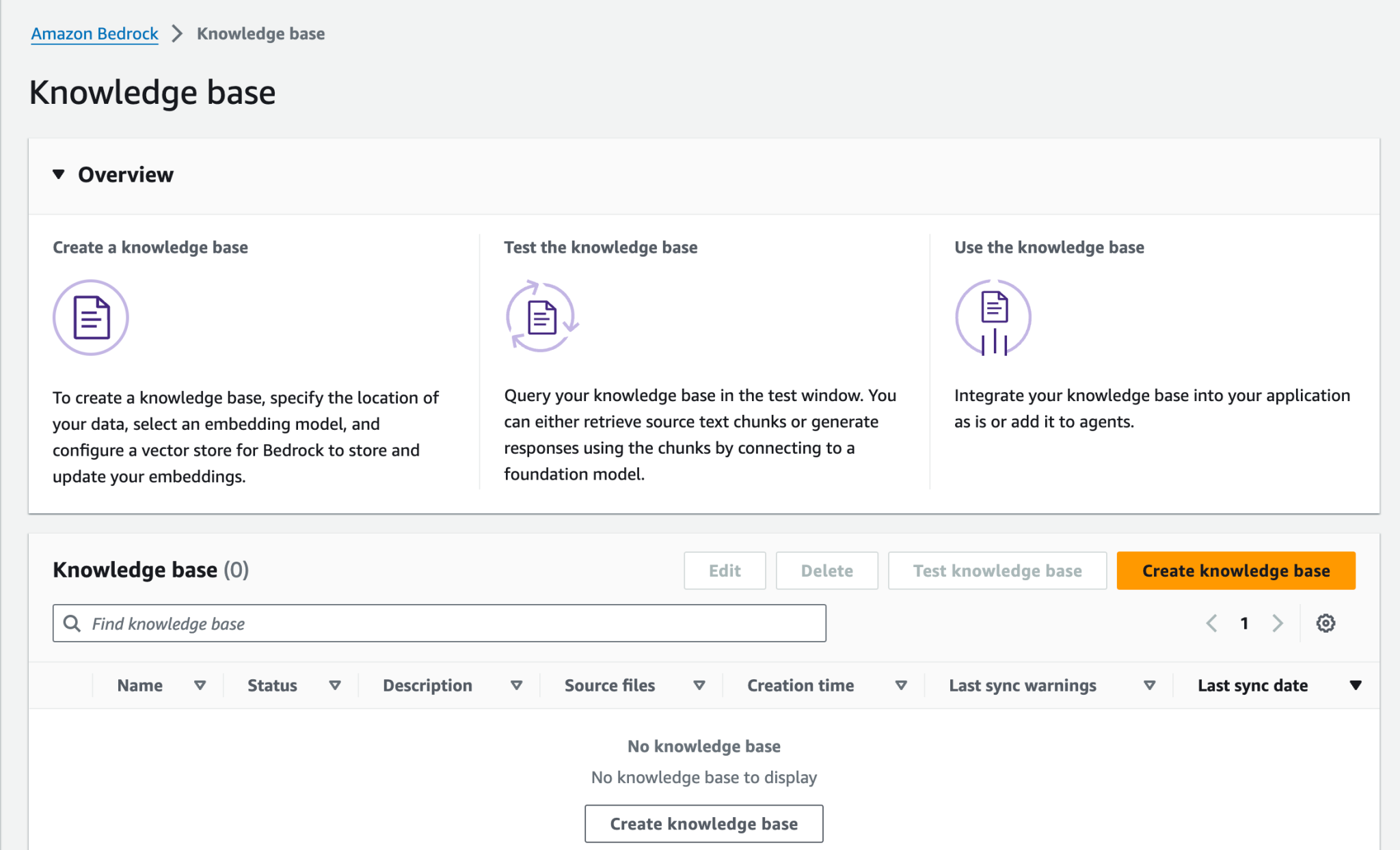Open the Name column filter dropdown

tap(201, 685)
